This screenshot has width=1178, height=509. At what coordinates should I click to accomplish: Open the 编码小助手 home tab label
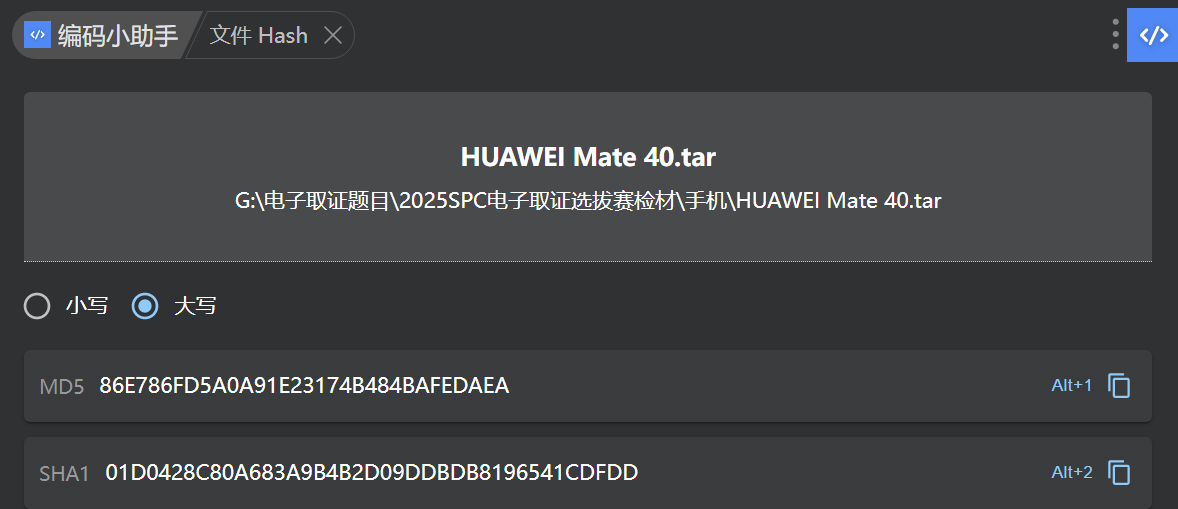pyautogui.click(x=117, y=36)
